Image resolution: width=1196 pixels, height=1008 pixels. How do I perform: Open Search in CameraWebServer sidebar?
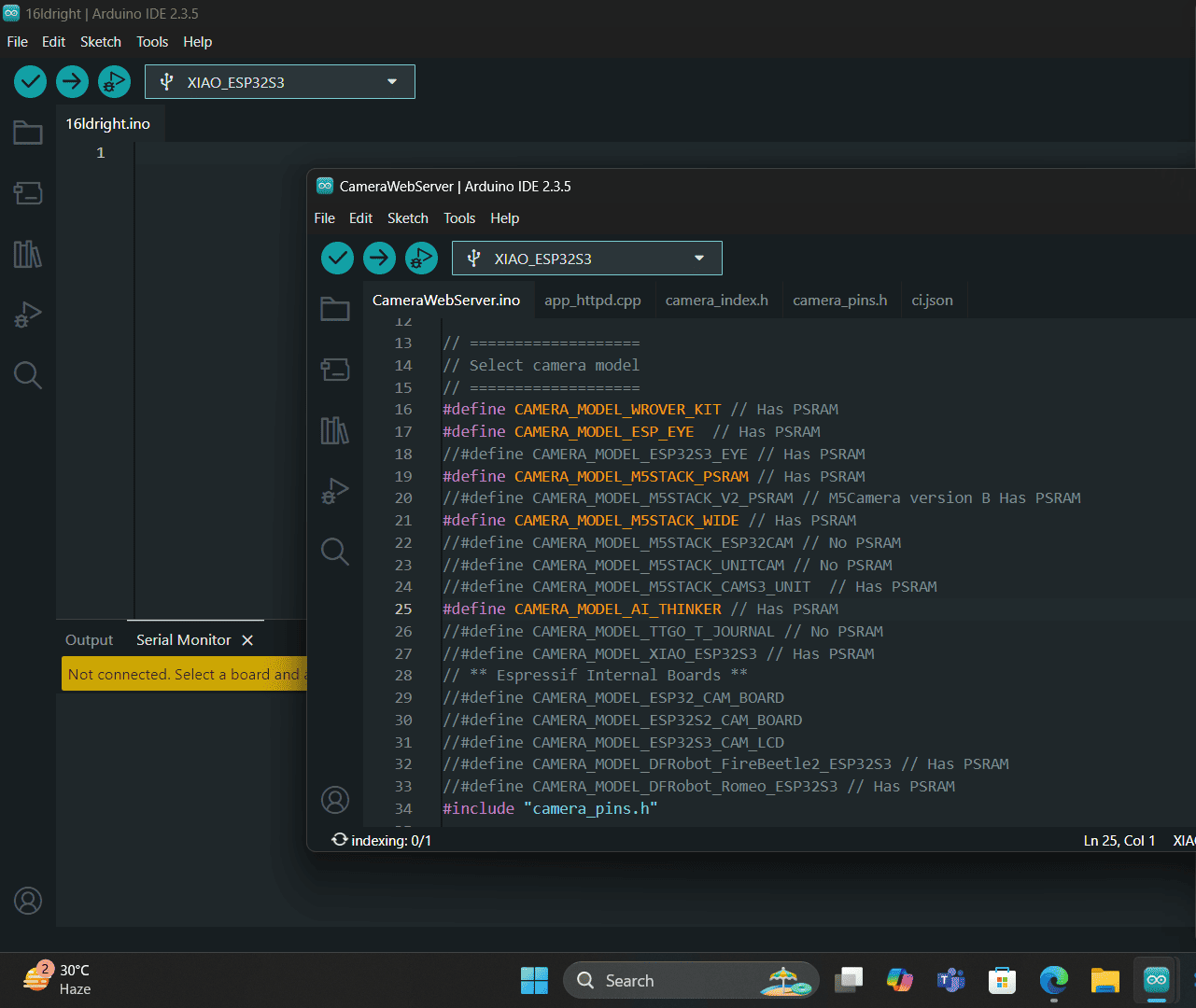pyautogui.click(x=335, y=552)
